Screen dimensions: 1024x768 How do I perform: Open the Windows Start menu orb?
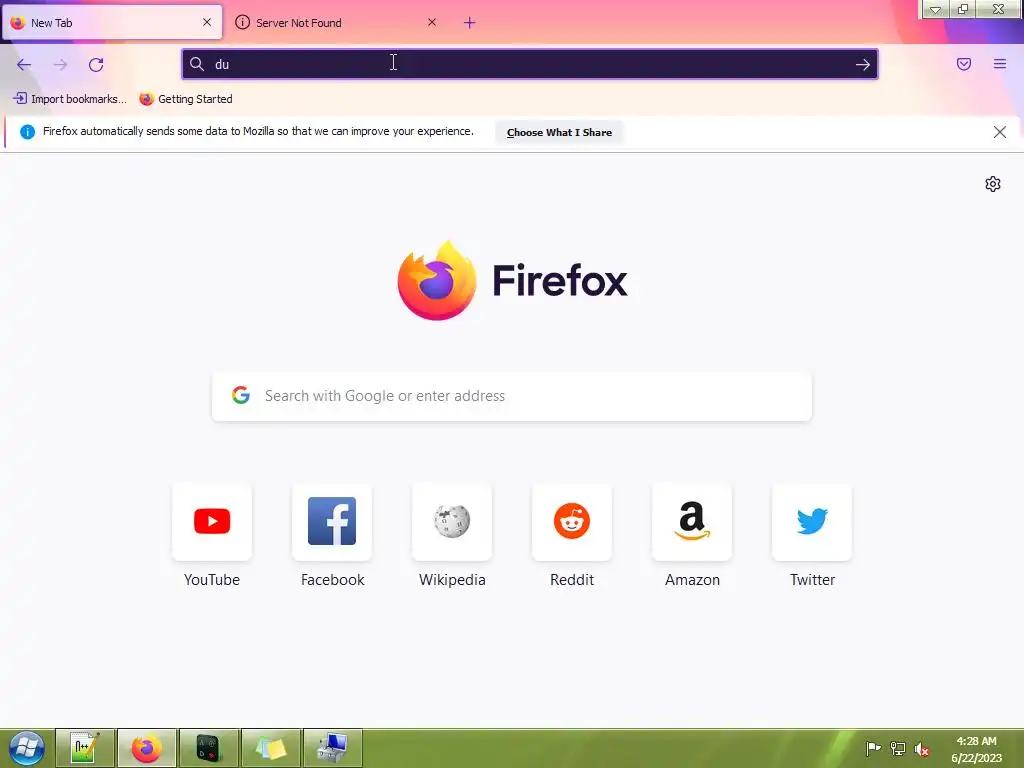pos(26,748)
